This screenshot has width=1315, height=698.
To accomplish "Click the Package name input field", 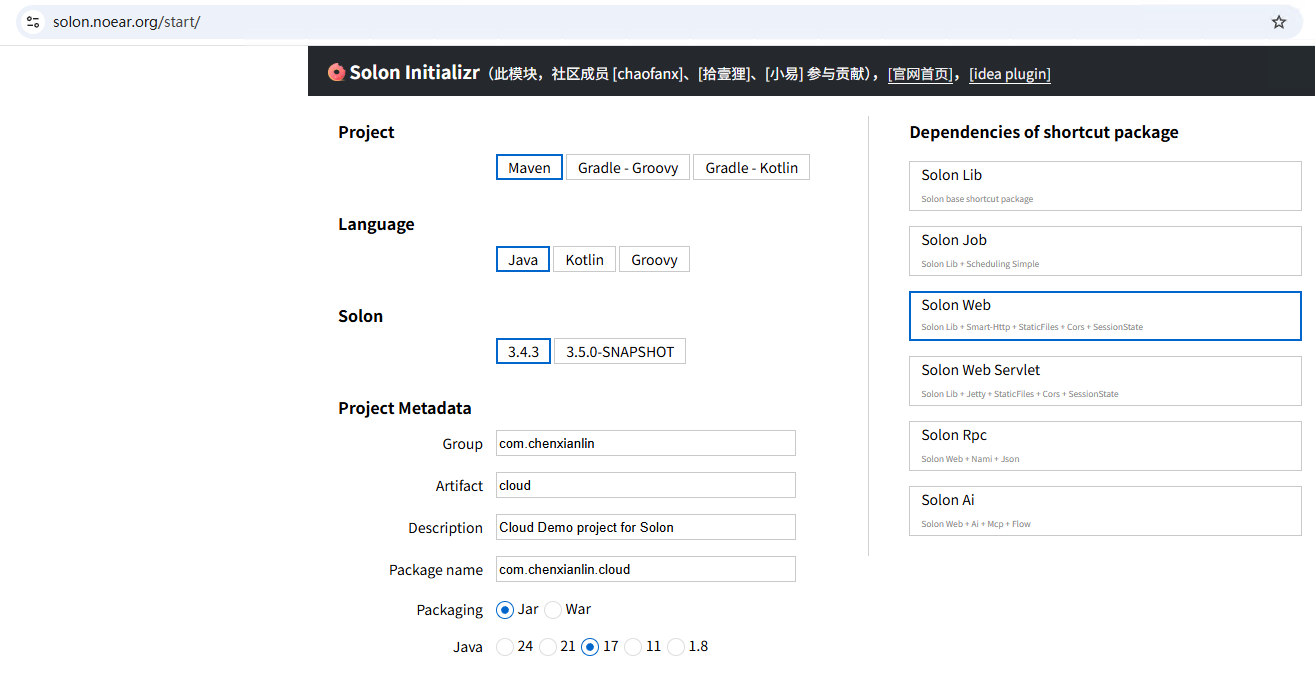I will (x=646, y=569).
